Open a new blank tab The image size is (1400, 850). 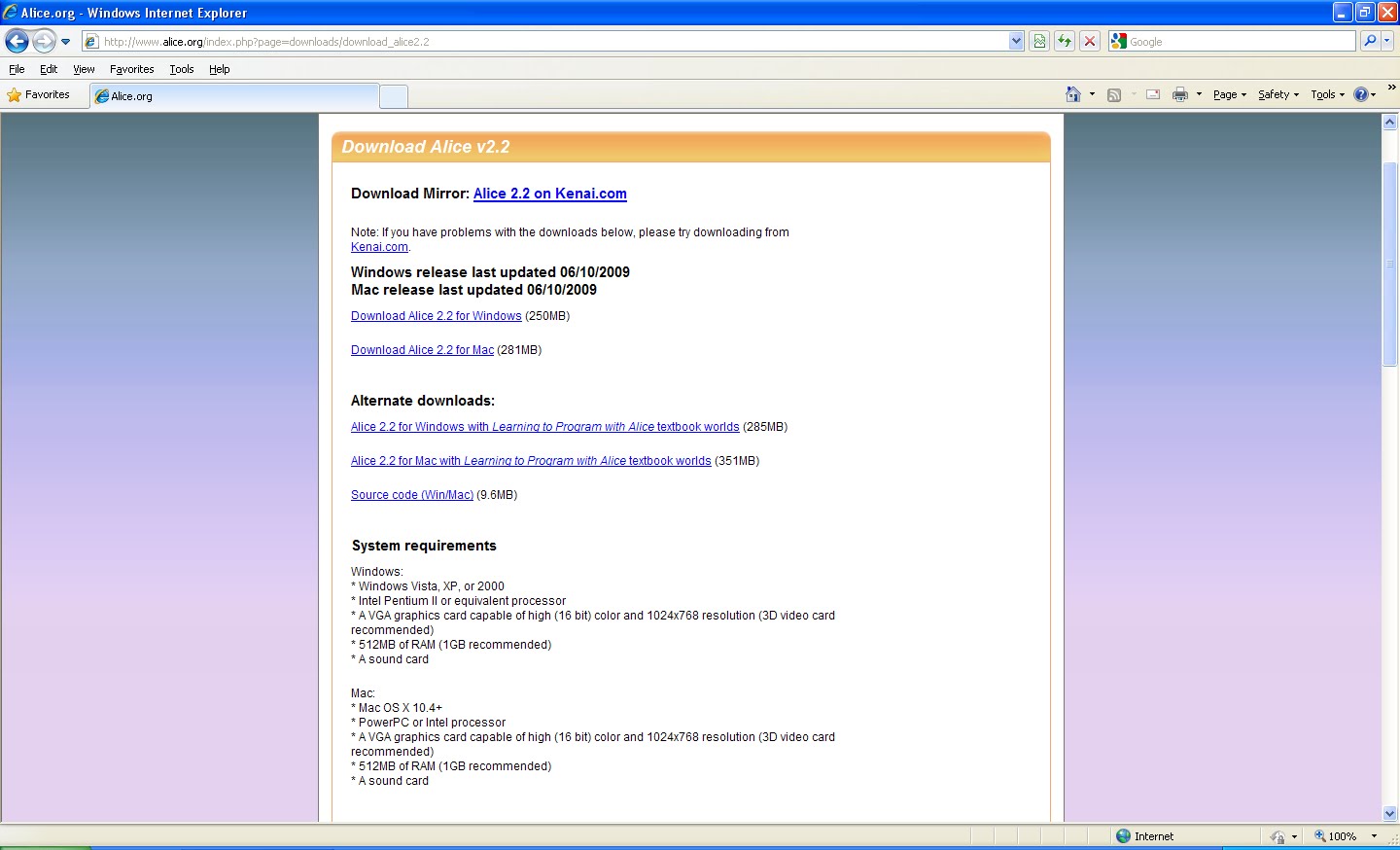point(393,96)
